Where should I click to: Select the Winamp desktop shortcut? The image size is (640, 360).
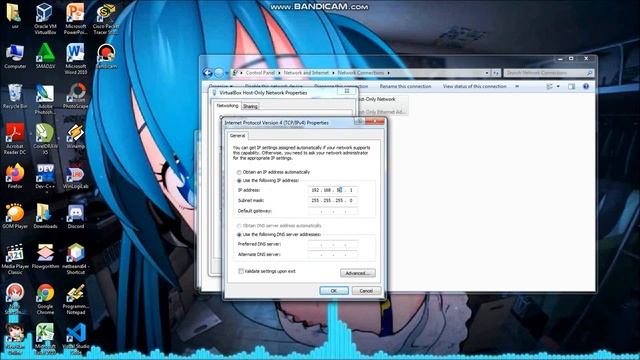(76, 136)
